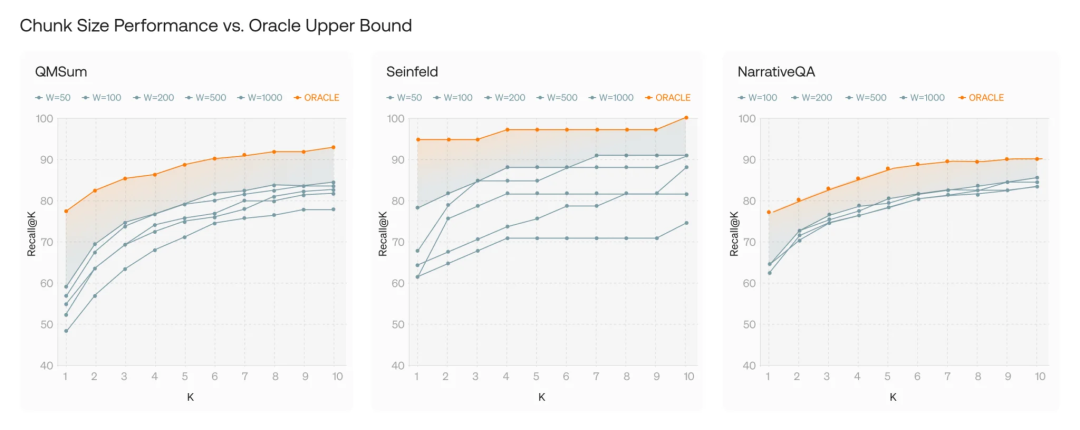The height and width of the screenshot is (430, 1080).
Task: Select Seinfeld ORACLE point at K=10
Action: (x=685, y=118)
